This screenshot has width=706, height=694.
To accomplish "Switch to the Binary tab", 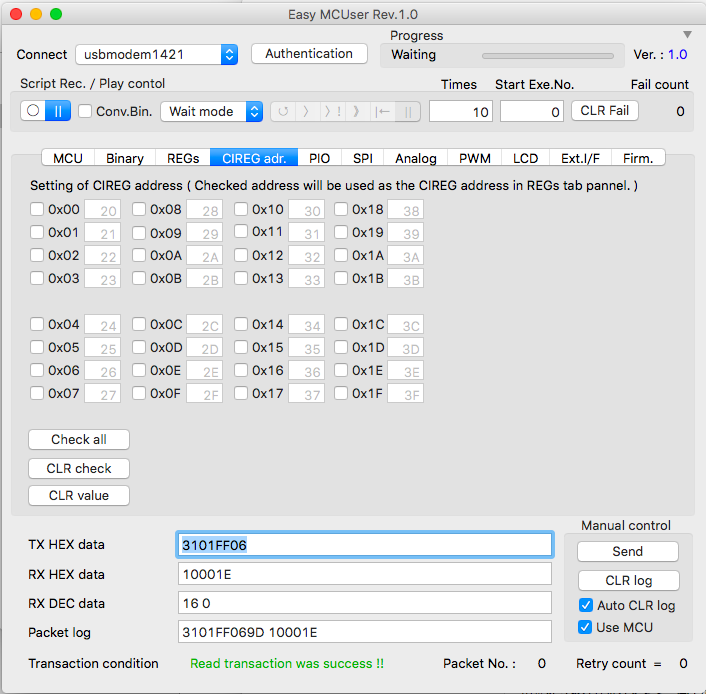I will coord(125,158).
